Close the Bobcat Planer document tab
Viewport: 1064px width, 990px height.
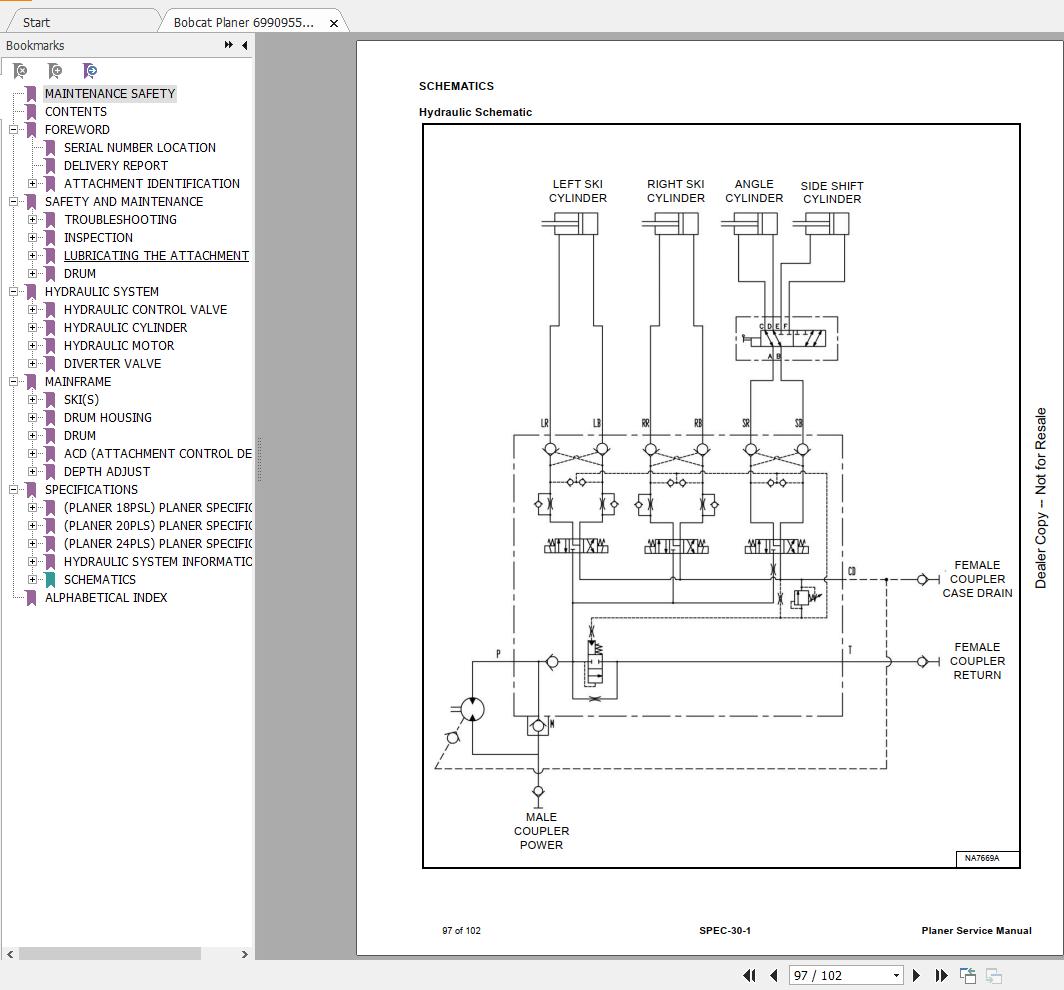334,22
